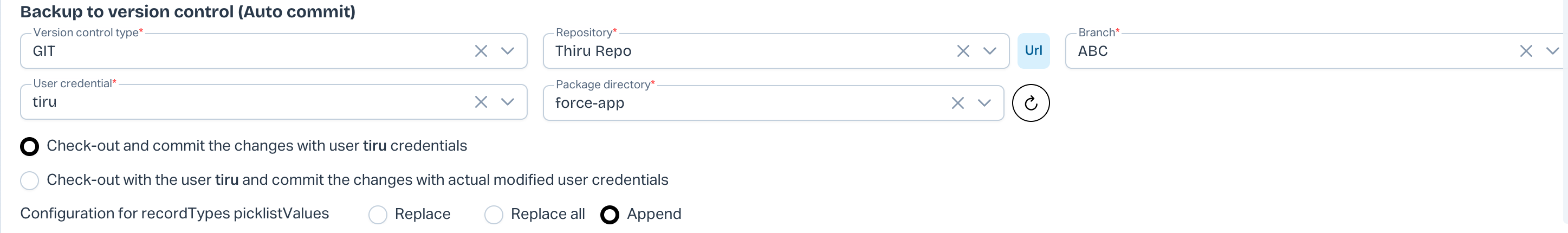Clear the tiru user credential selection
The height and width of the screenshot is (233, 1568).
[x=481, y=102]
